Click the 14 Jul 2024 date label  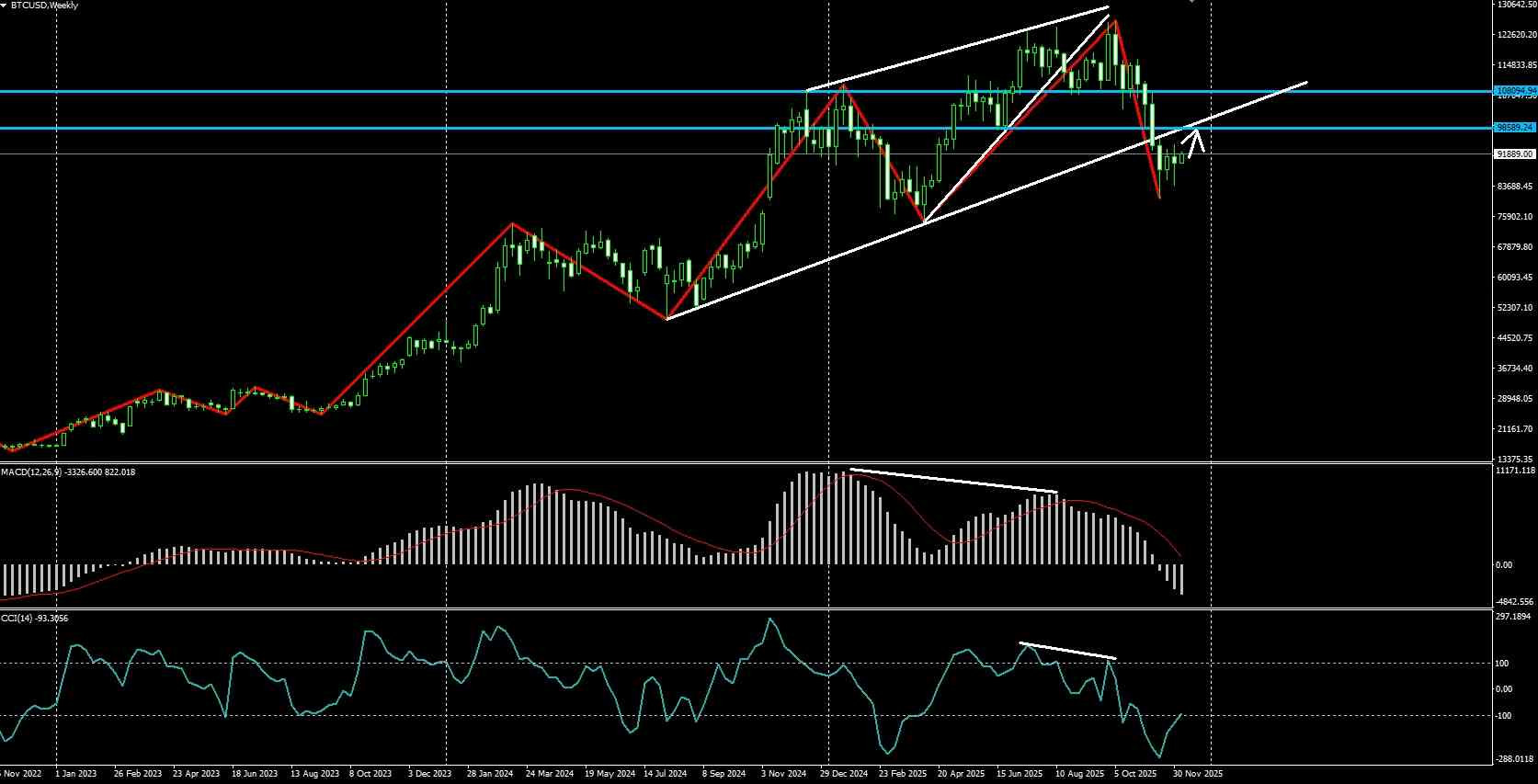click(x=665, y=774)
